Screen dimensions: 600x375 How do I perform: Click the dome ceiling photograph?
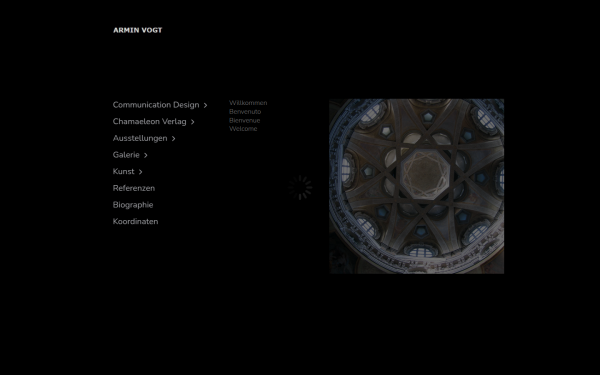(x=417, y=186)
